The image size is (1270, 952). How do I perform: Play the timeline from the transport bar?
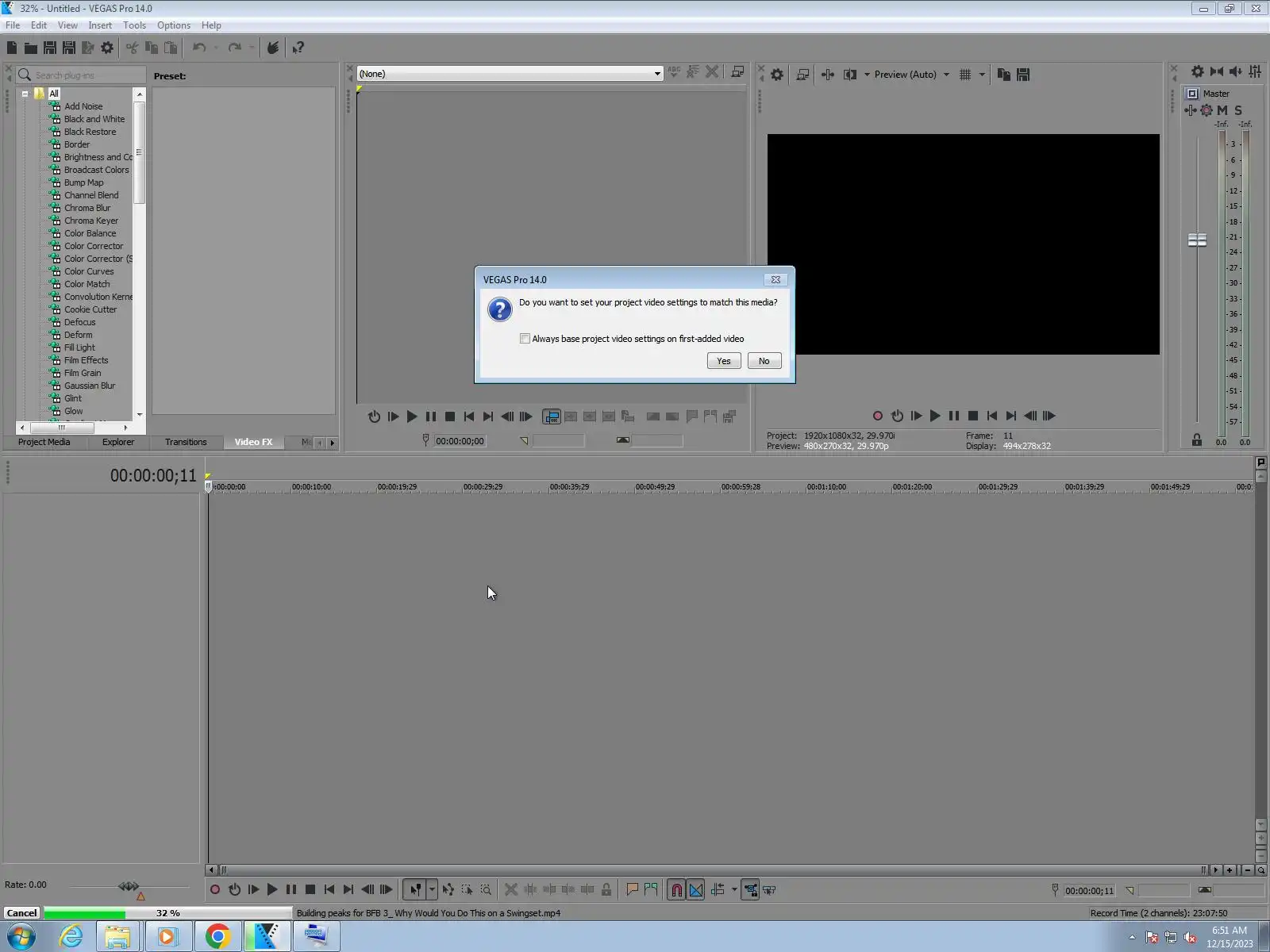pyautogui.click(x=272, y=890)
